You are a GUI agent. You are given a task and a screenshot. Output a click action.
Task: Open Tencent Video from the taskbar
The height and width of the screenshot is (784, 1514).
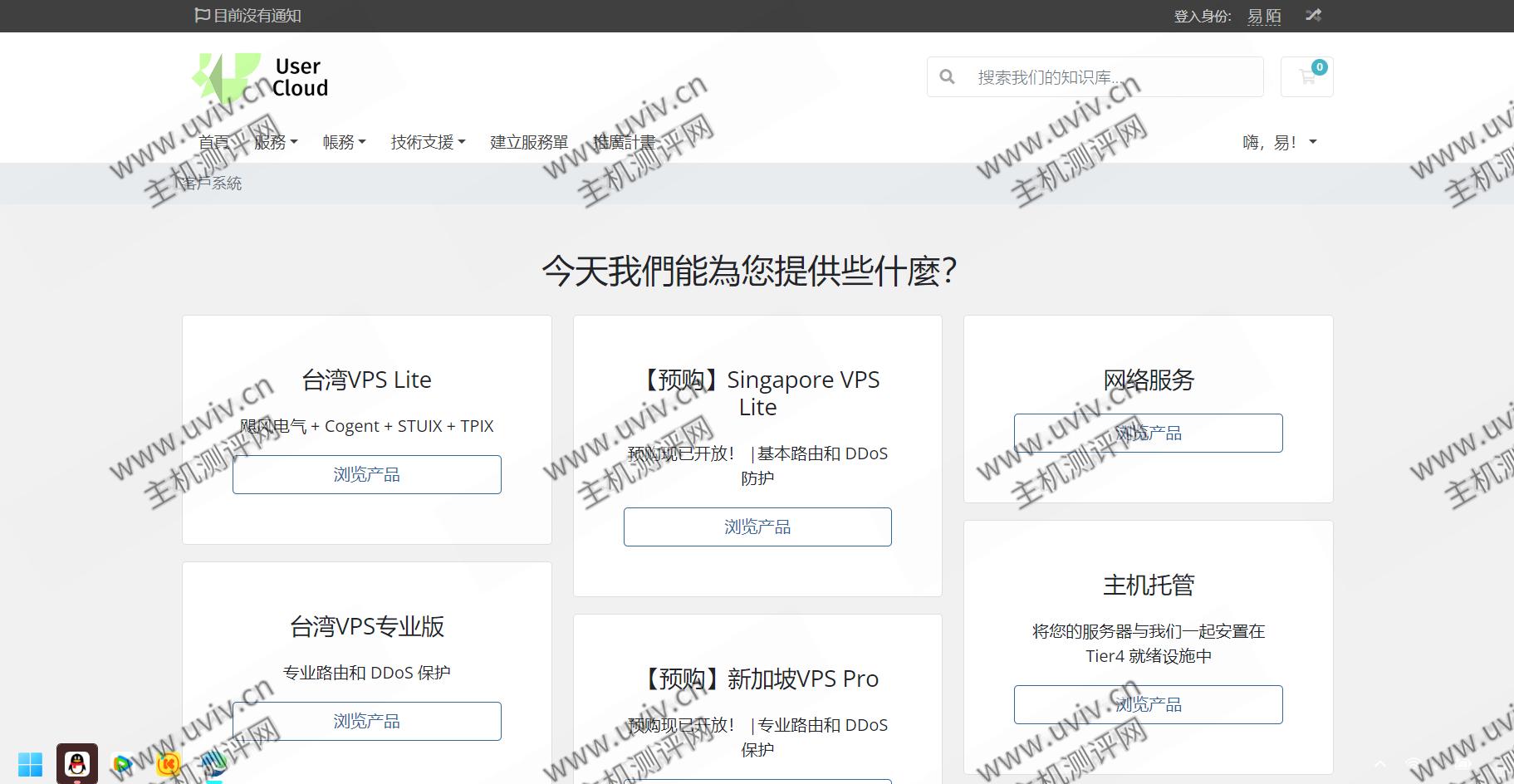(x=123, y=763)
